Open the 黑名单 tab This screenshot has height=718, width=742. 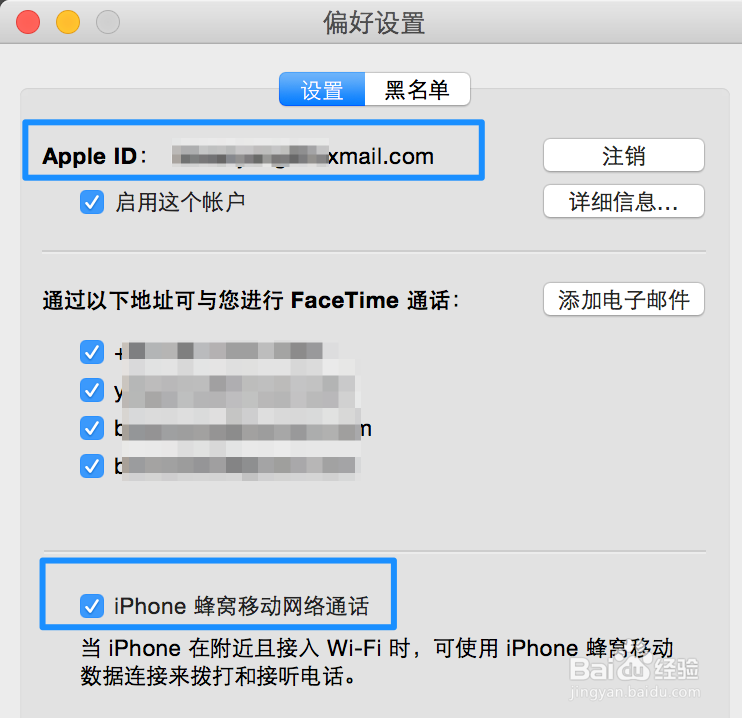pos(417,89)
